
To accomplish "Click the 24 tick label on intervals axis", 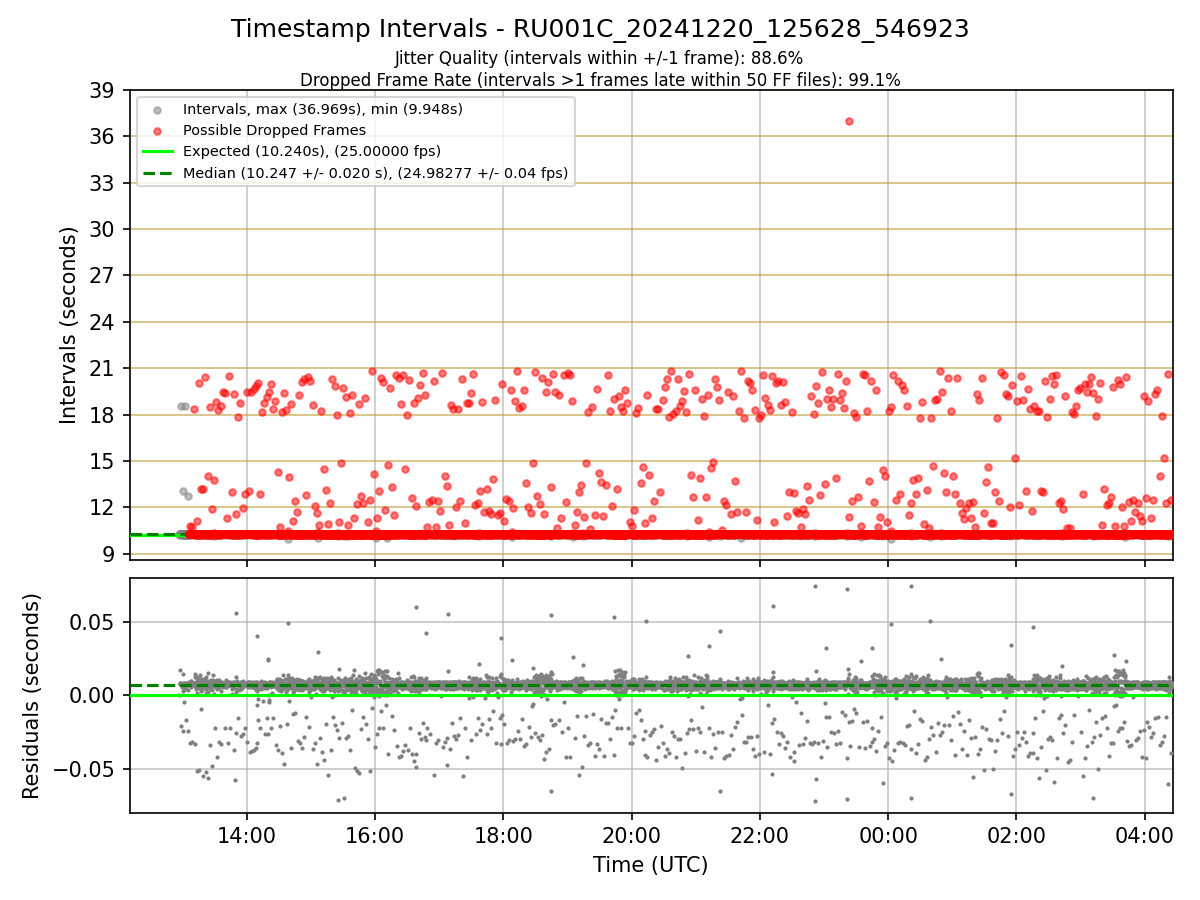I will click(103, 322).
